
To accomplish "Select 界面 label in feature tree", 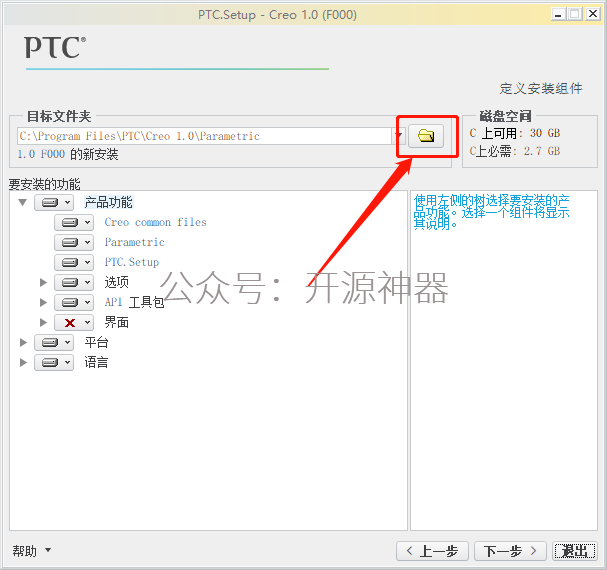I will (117, 322).
